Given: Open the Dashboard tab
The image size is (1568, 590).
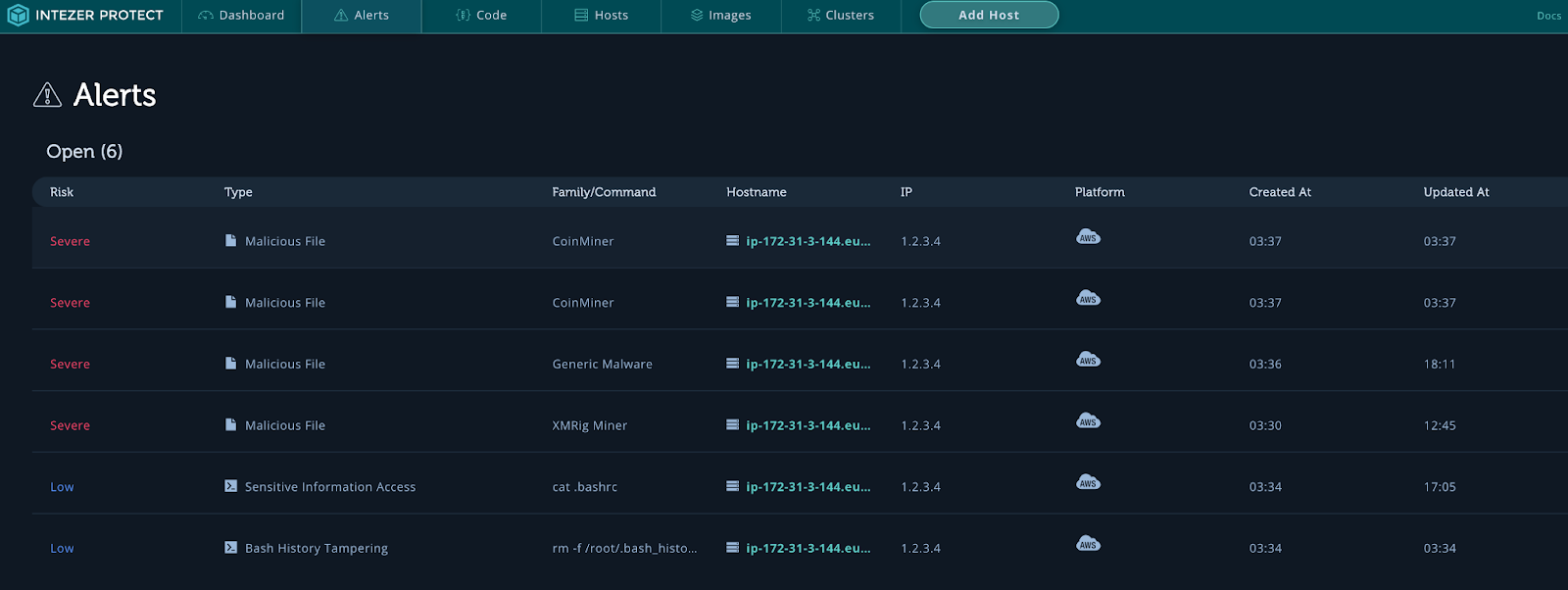Looking at the screenshot, I should point(241,16).
